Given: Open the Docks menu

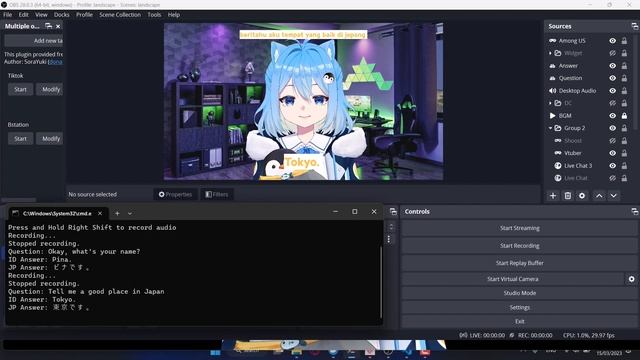Looking at the screenshot, I should point(62,15).
